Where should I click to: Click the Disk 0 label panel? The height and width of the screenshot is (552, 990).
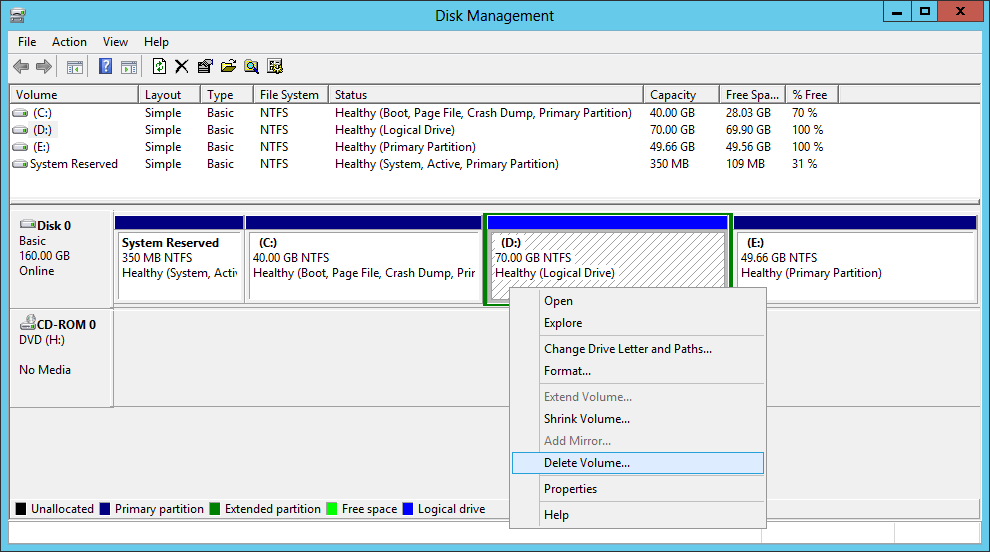(x=61, y=260)
